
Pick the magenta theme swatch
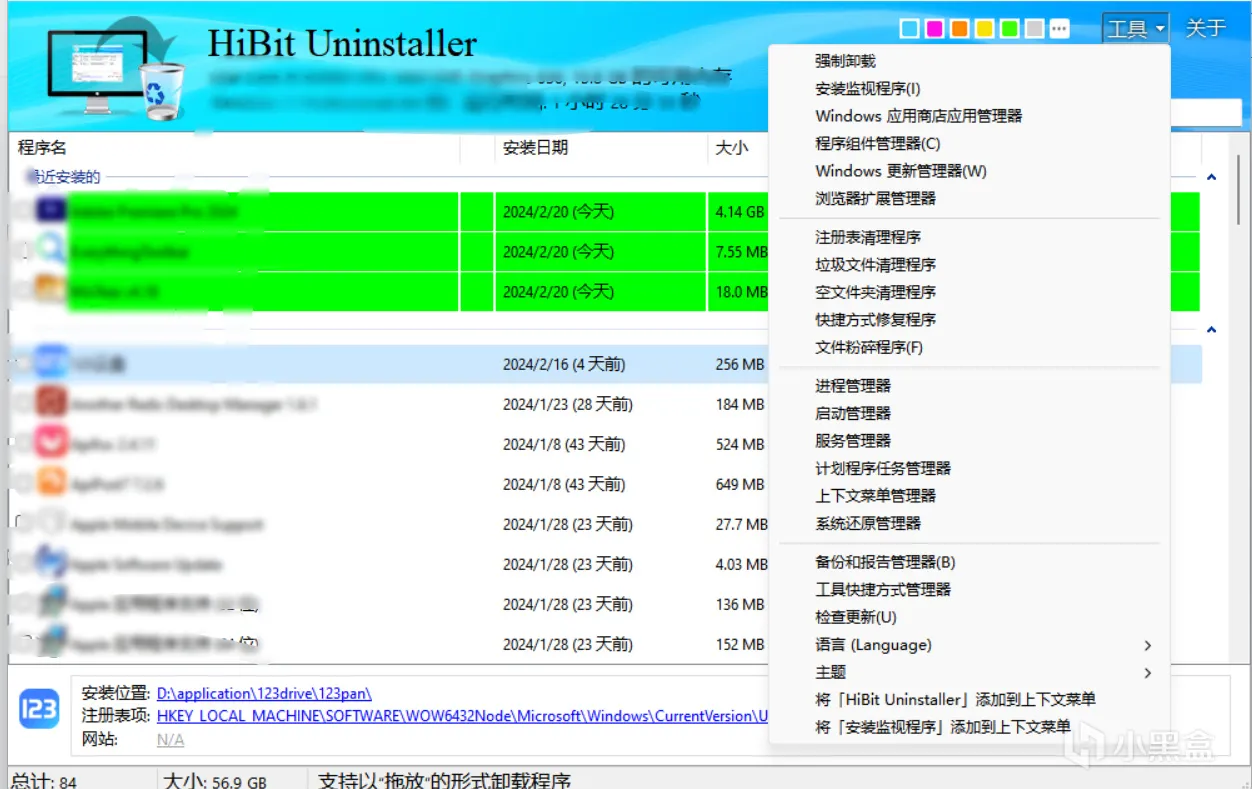[x=934, y=29]
